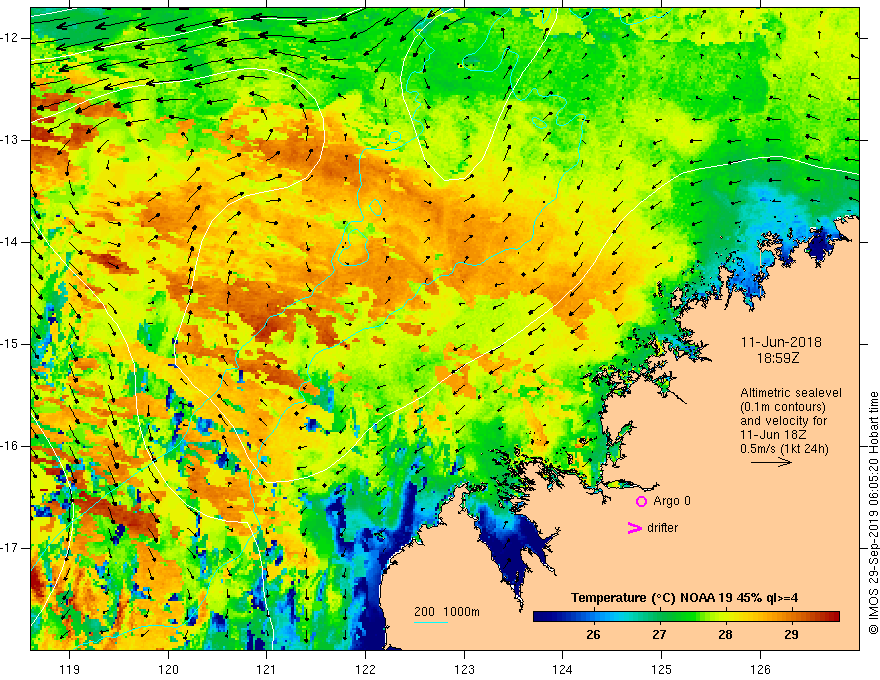This screenshot has width=880, height=680.
Task: Click the 'Argo 0' legend label
Action: pos(672,501)
